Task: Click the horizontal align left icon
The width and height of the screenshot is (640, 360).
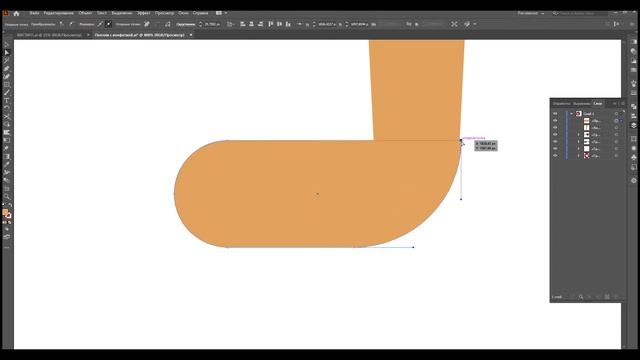Action: click(242, 24)
